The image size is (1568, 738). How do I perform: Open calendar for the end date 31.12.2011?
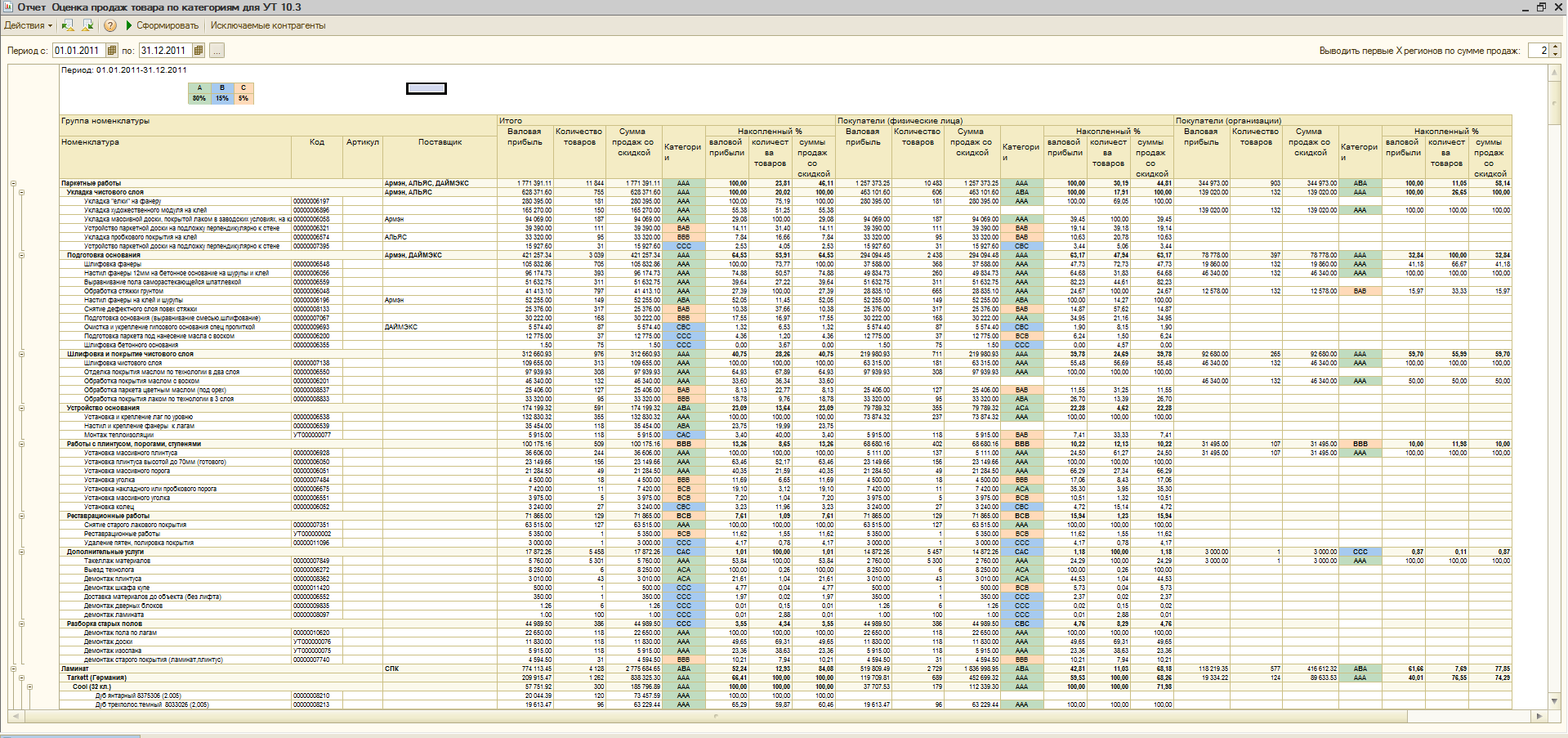point(199,51)
